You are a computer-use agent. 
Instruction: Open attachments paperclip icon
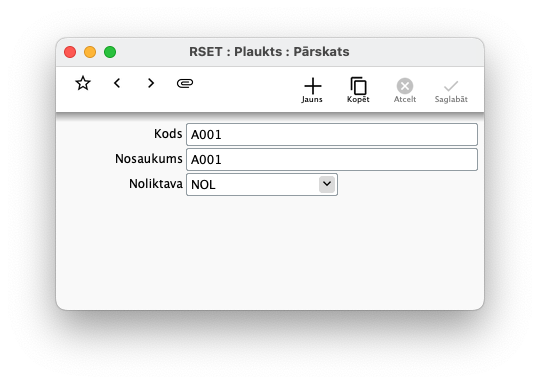pyautogui.click(x=185, y=83)
